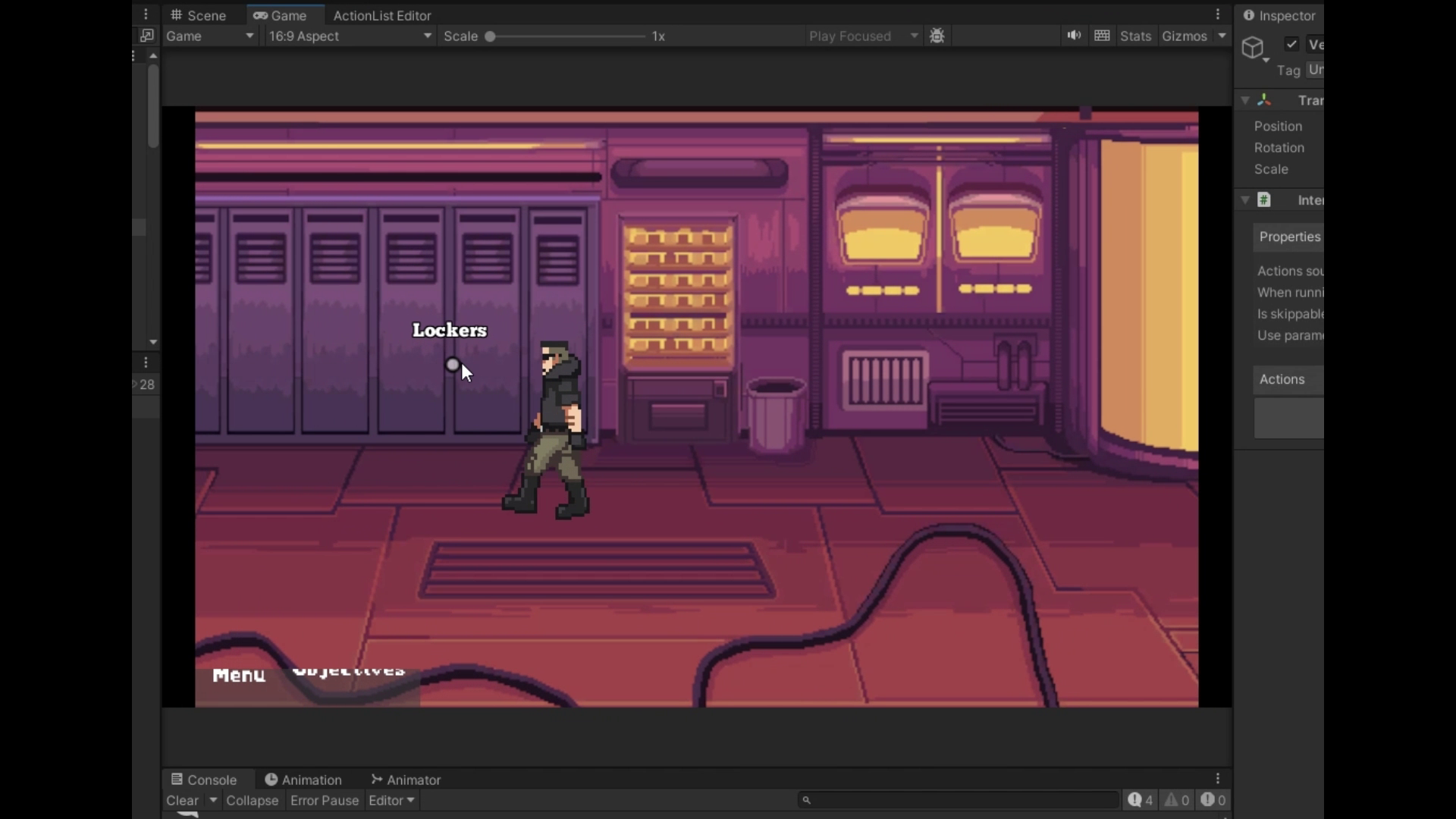The height and width of the screenshot is (819, 1456).
Task: Click the Is skippable label
Action: click(x=1290, y=314)
